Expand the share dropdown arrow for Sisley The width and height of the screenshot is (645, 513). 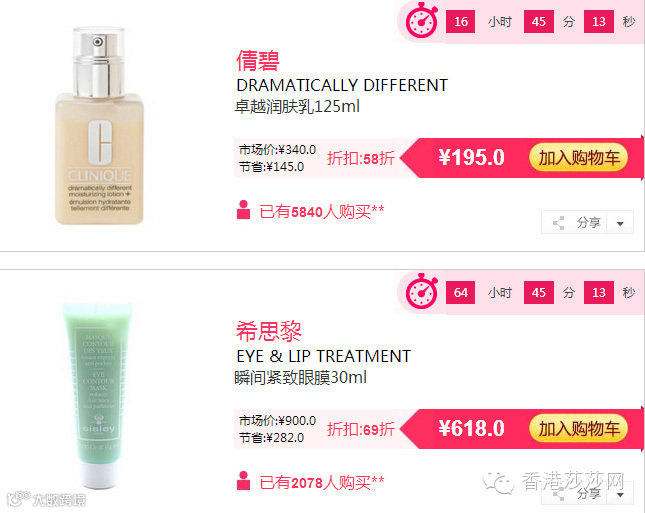point(620,495)
